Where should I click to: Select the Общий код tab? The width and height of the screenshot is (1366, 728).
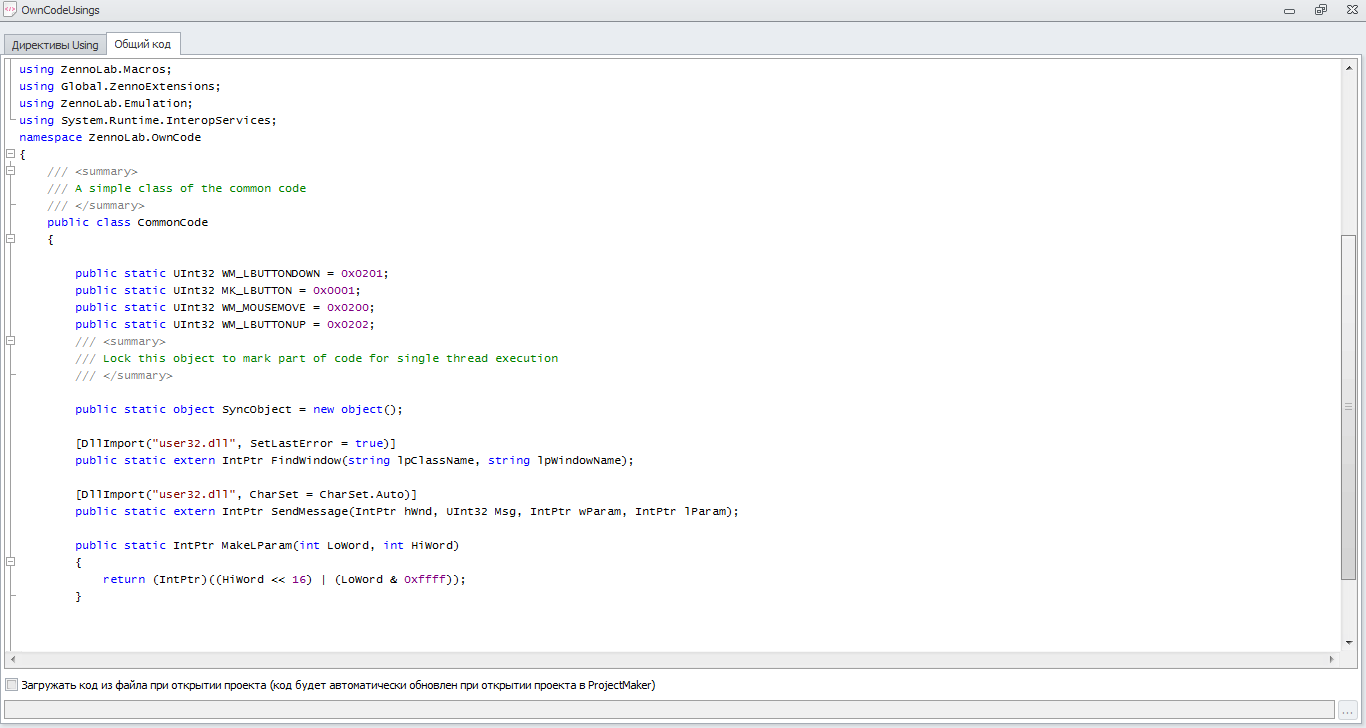click(143, 44)
